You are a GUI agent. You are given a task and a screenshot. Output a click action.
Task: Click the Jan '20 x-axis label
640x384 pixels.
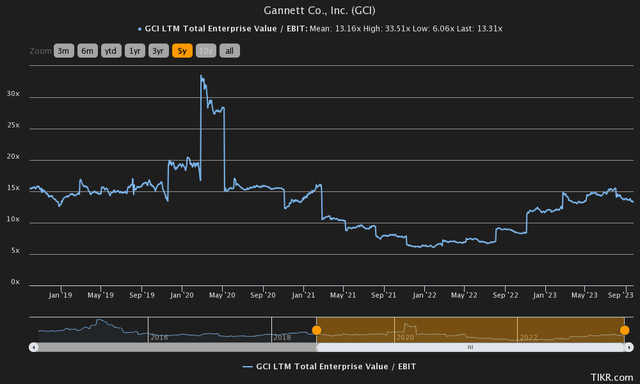[x=182, y=295]
